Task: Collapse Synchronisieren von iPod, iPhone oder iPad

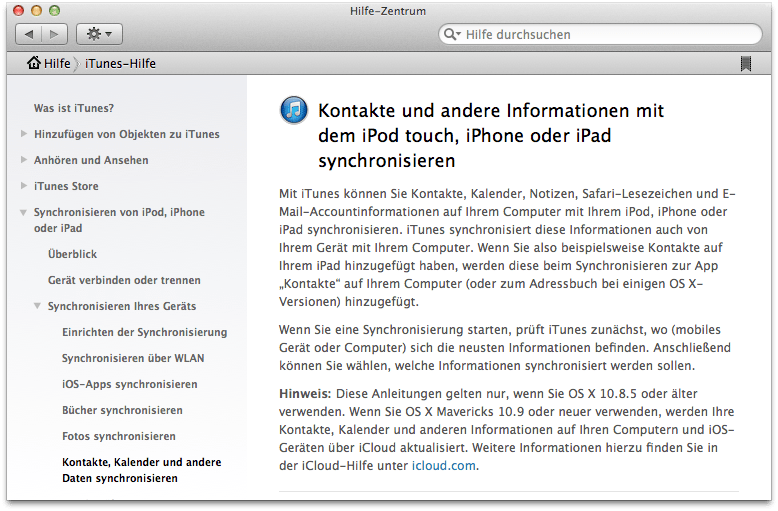Action: click(23, 212)
